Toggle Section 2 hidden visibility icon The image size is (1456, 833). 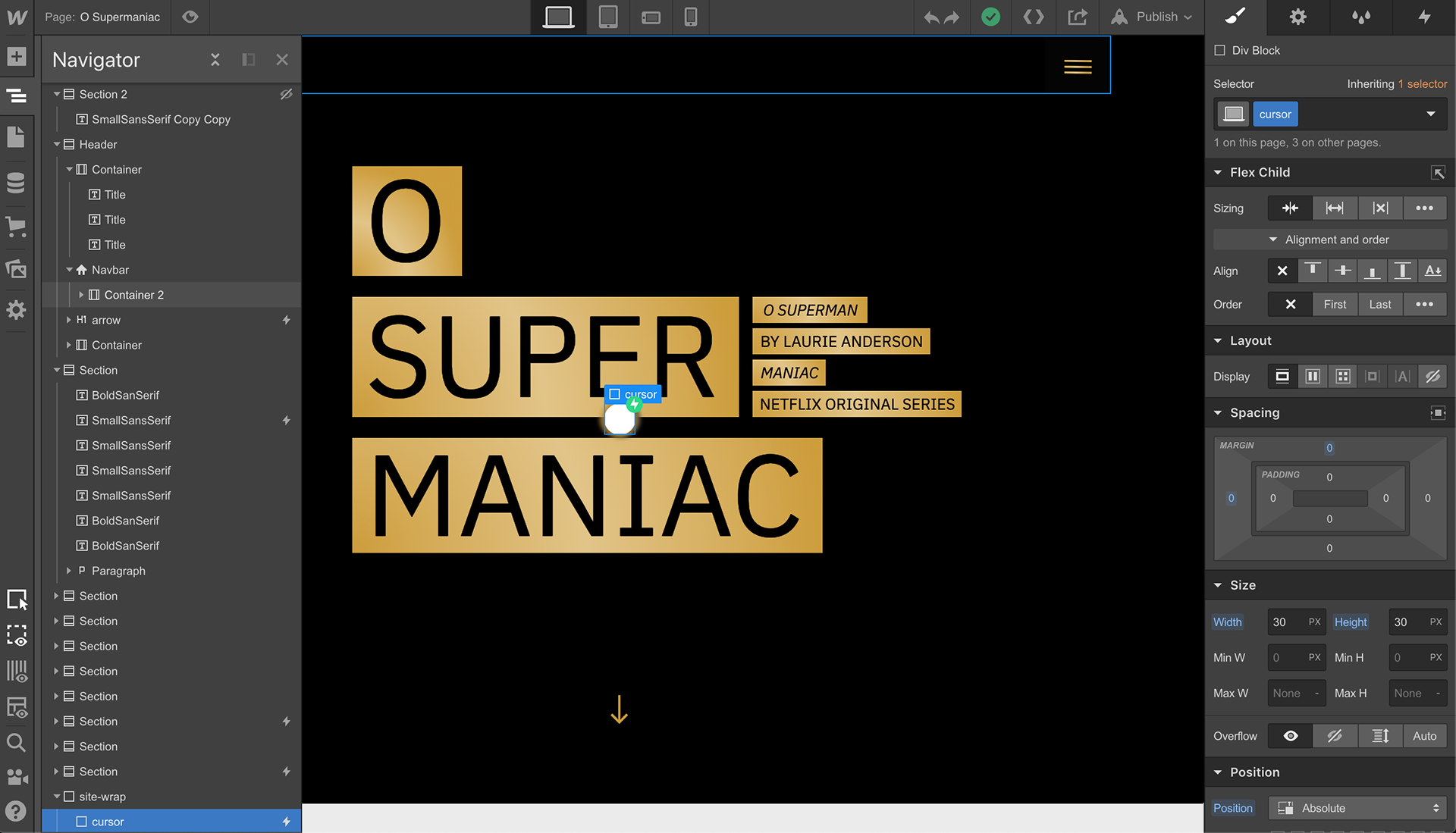pos(286,94)
